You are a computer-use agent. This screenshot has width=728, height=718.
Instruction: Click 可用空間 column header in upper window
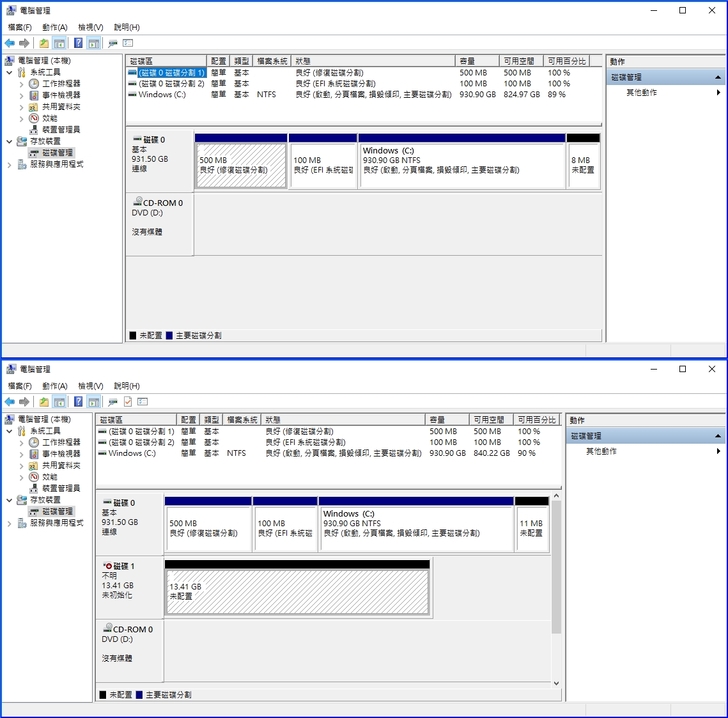(x=520, y=61)
